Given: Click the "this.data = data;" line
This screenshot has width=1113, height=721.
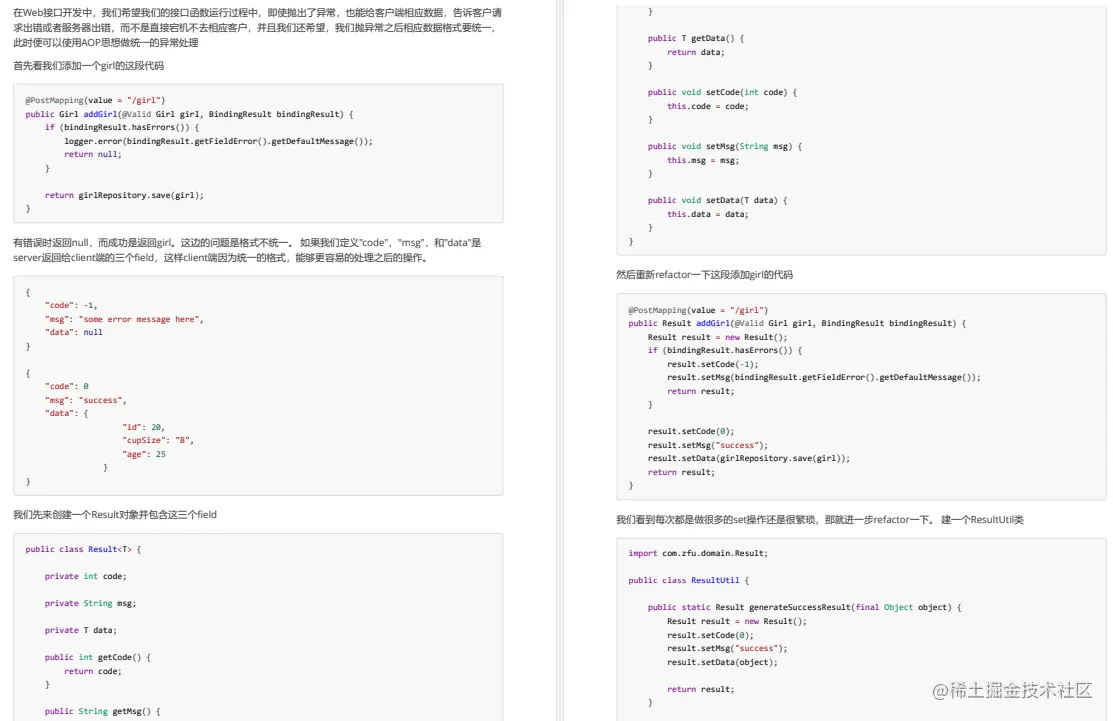Looking at the screenshot, I should click(x=708, y=214).
